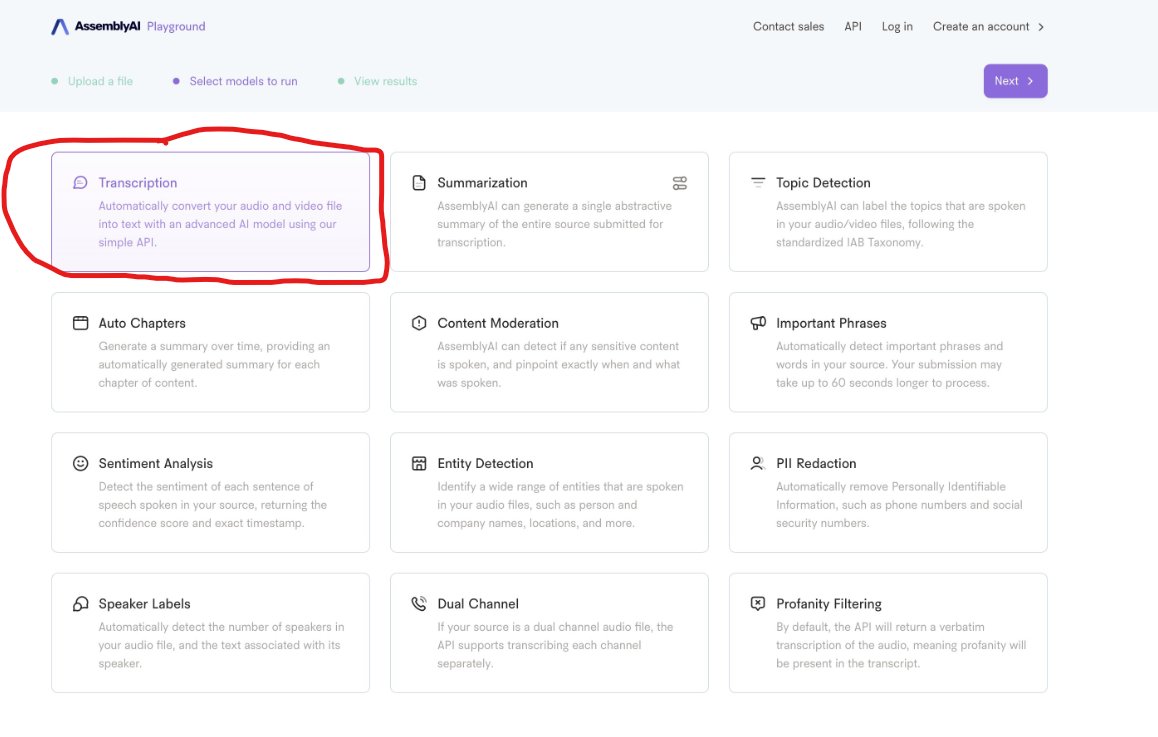Click the Sentiment Analysis smiley icon
1158x737 pixels.
[x=80, y=463]
